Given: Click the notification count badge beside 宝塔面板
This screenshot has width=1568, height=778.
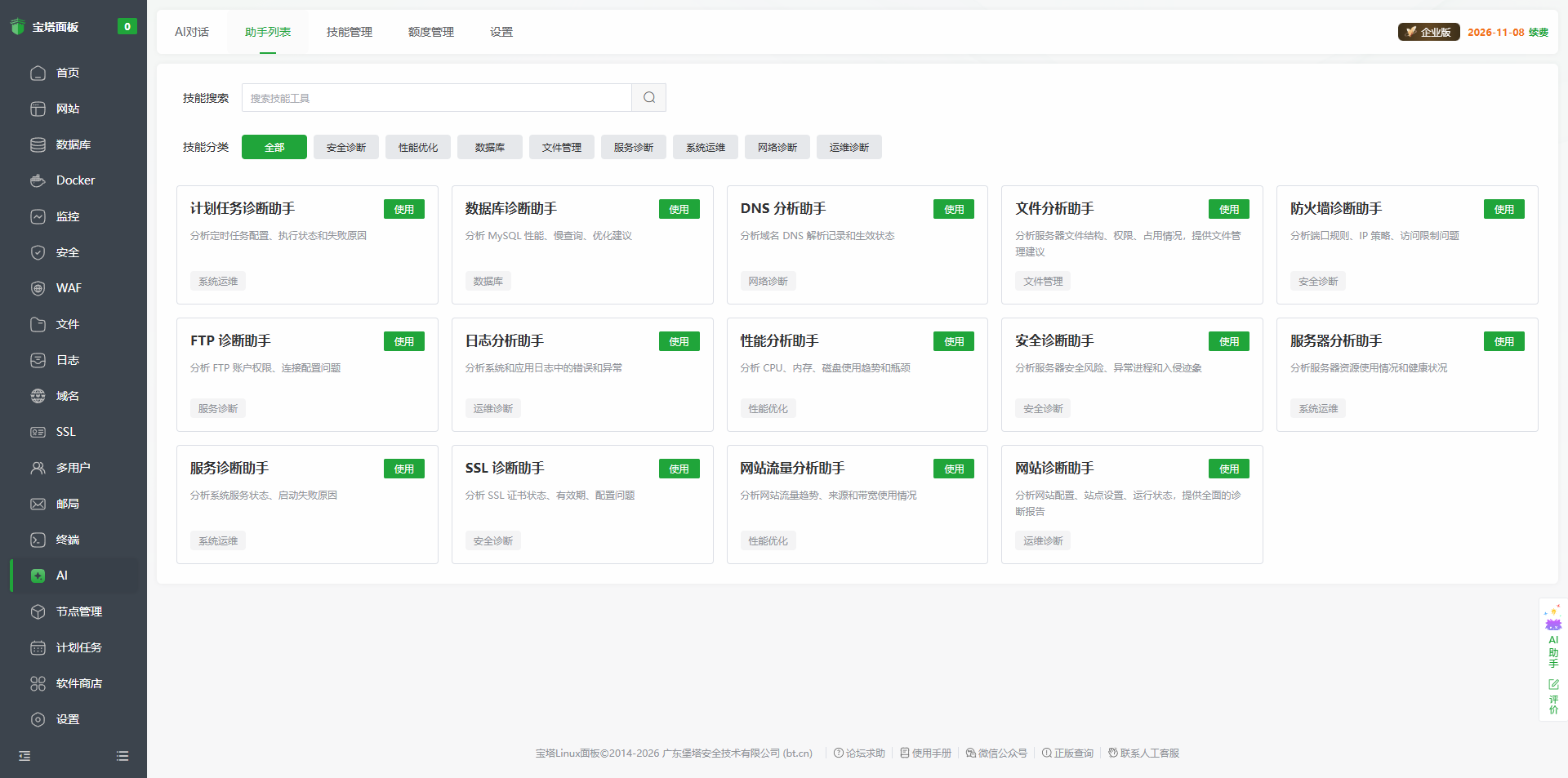Looking at the screenshot, I should tap(127, 27).
